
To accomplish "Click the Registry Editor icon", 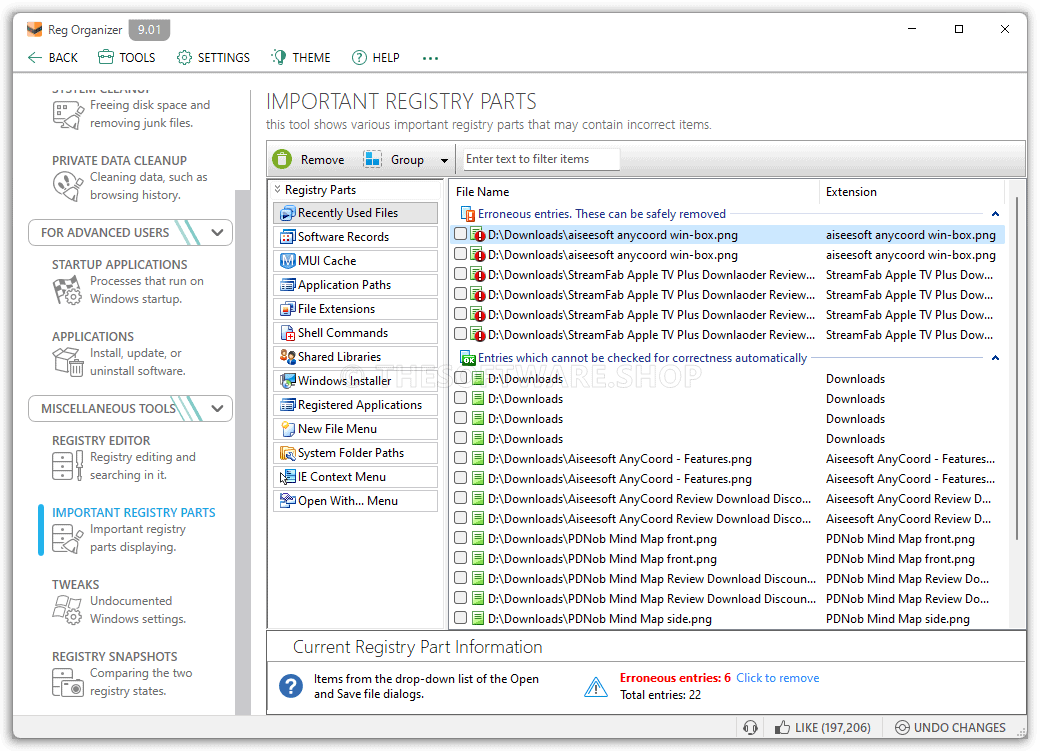I will point(68,465).
